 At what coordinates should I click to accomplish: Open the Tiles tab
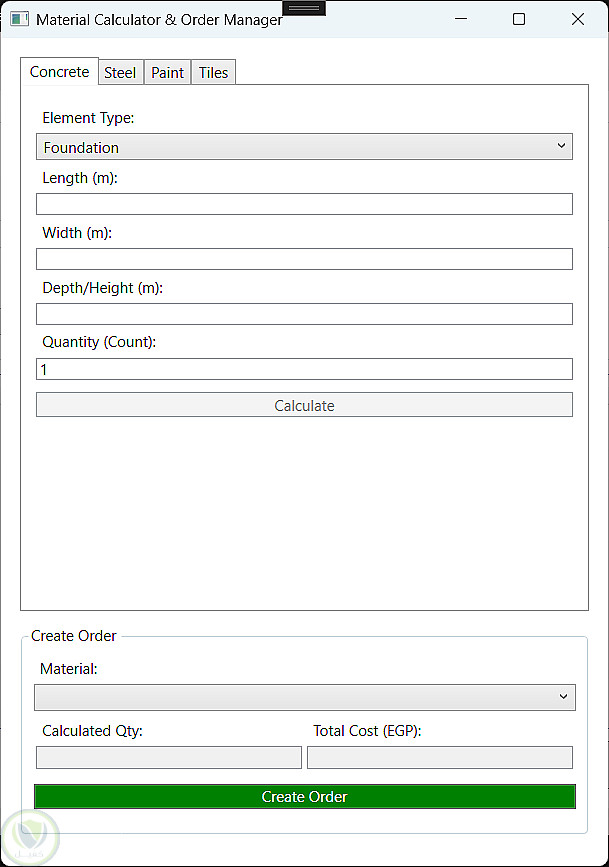coord(214,72)
